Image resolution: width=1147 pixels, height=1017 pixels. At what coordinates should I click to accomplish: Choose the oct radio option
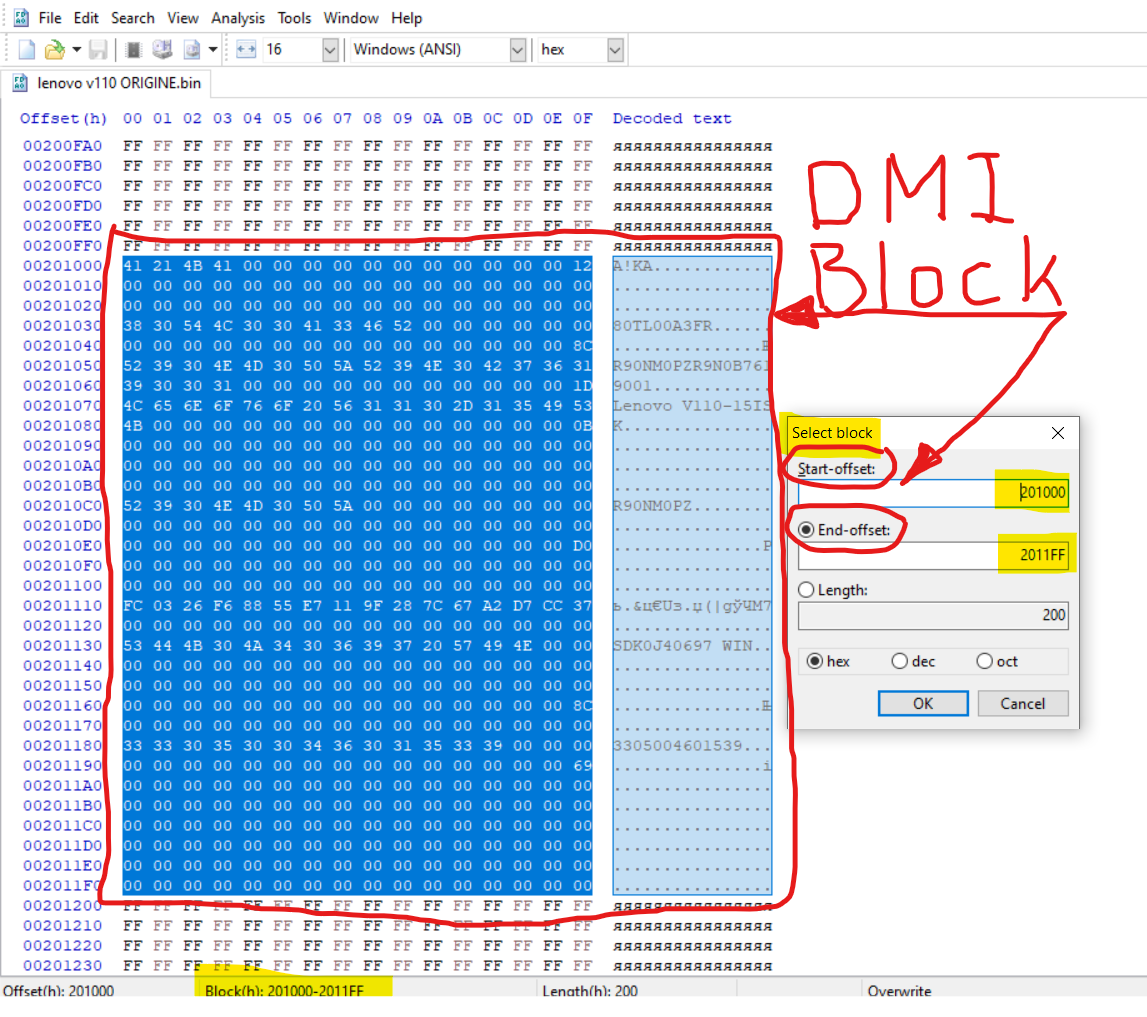[x=985, y=661]
